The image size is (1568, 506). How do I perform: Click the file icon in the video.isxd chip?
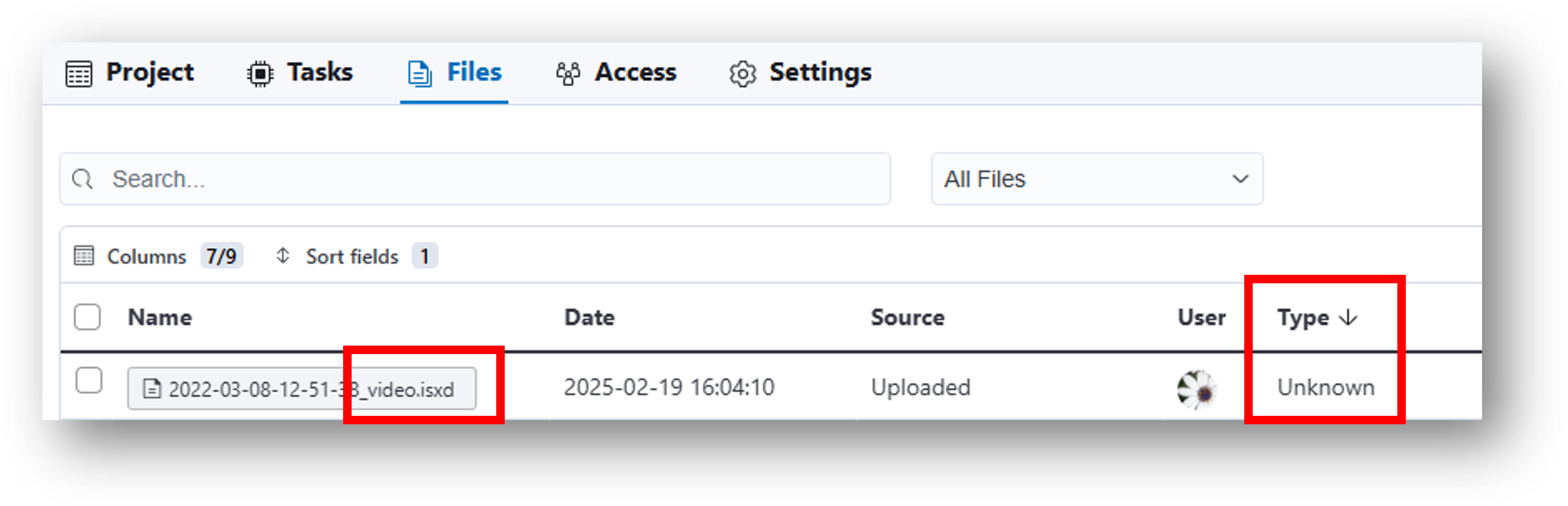151,389
